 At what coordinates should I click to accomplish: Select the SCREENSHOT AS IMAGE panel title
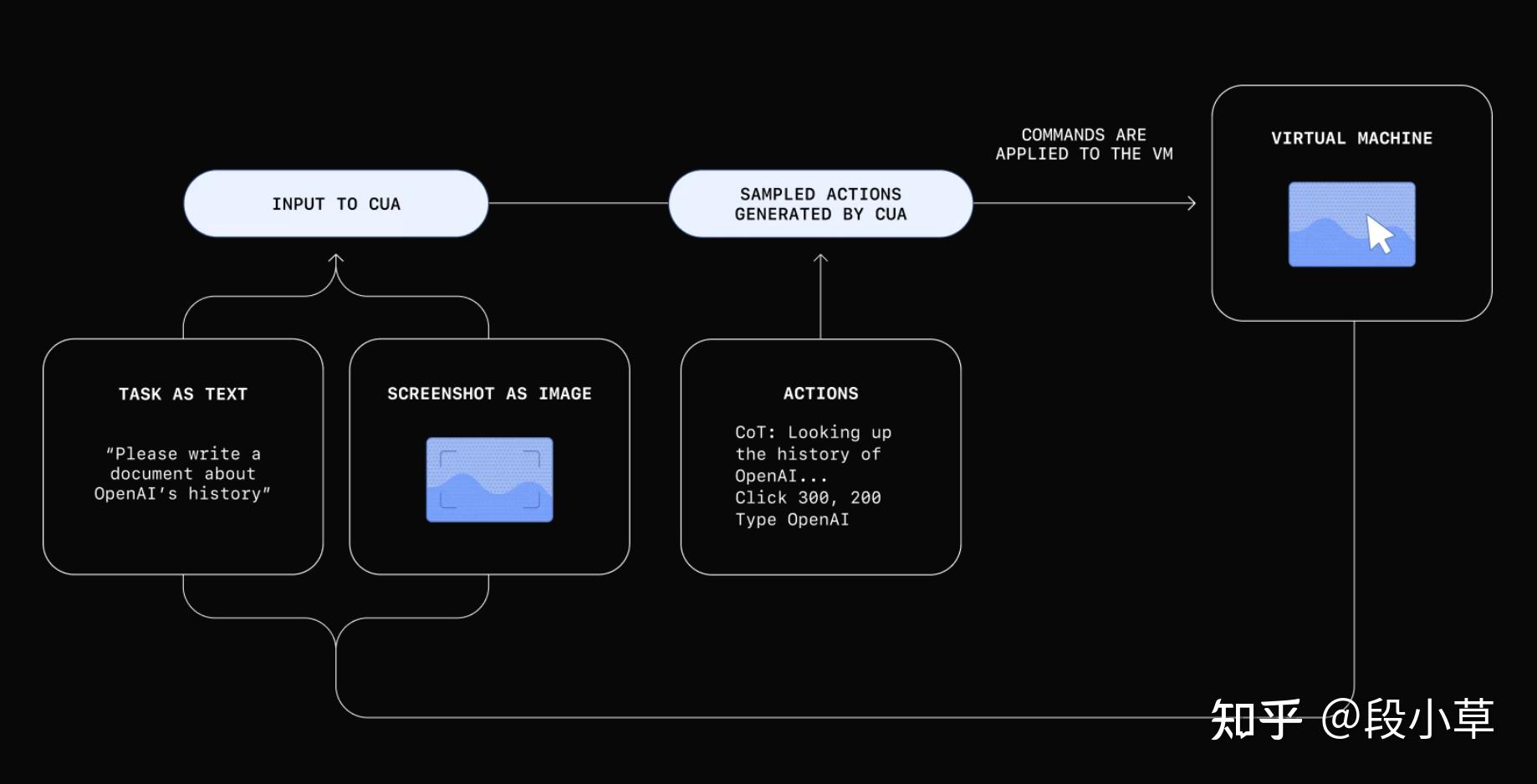click(x=489, y=393)
